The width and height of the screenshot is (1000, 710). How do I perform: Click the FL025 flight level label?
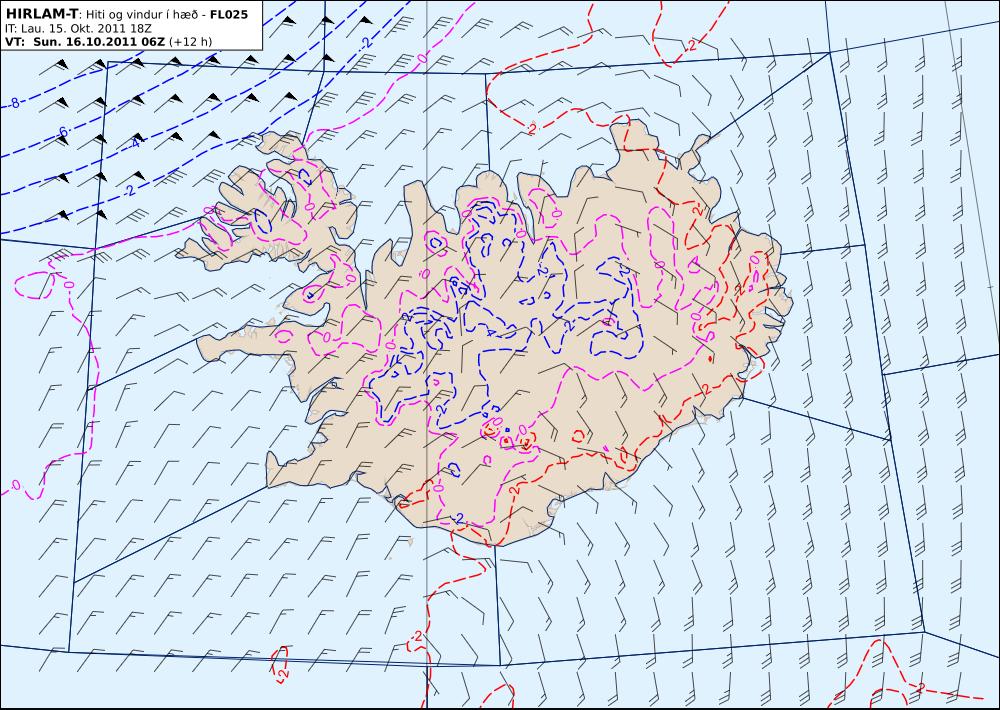pyautogui.click(x=228, y=14)
